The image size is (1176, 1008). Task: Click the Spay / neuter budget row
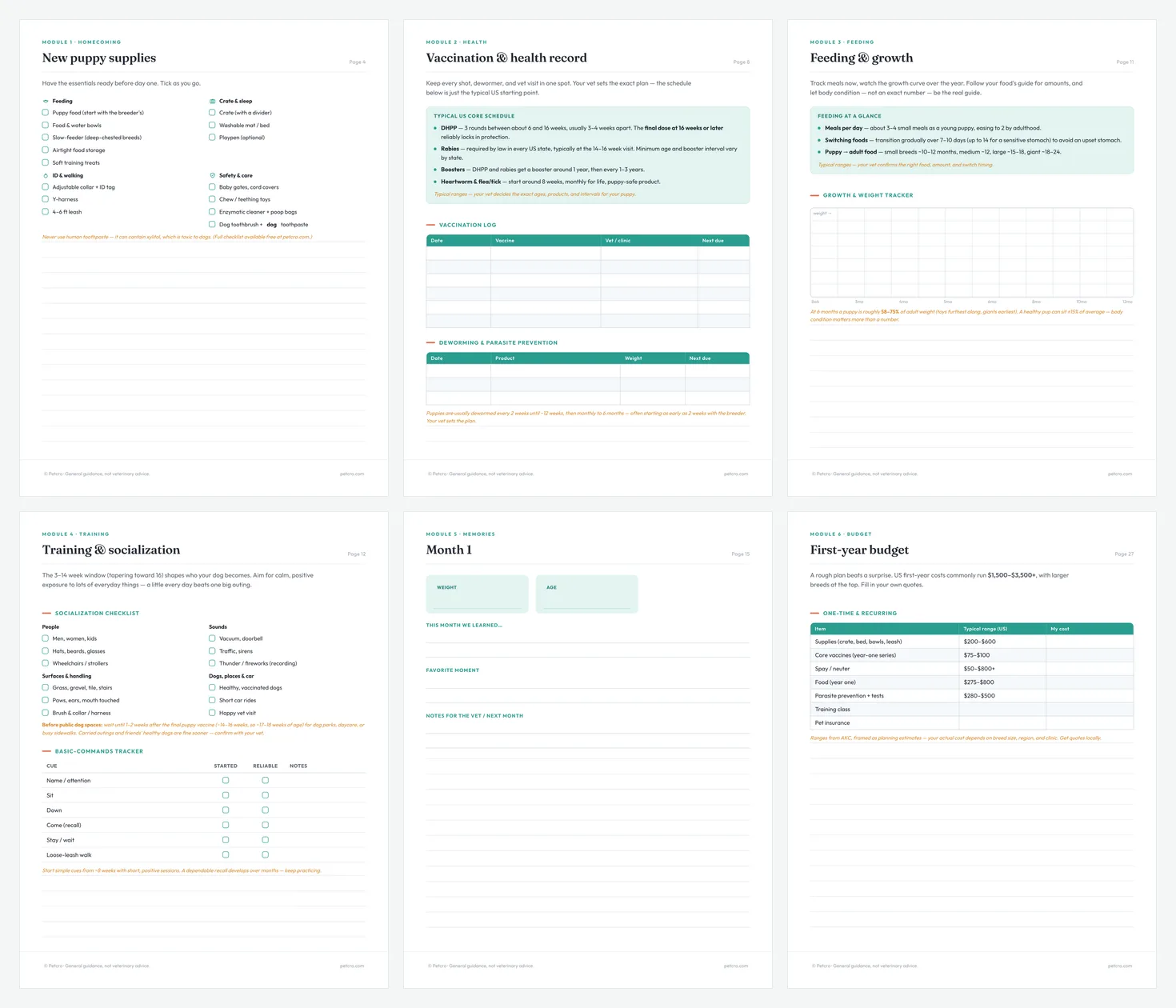pyautogui.click(x=972, y=669)
